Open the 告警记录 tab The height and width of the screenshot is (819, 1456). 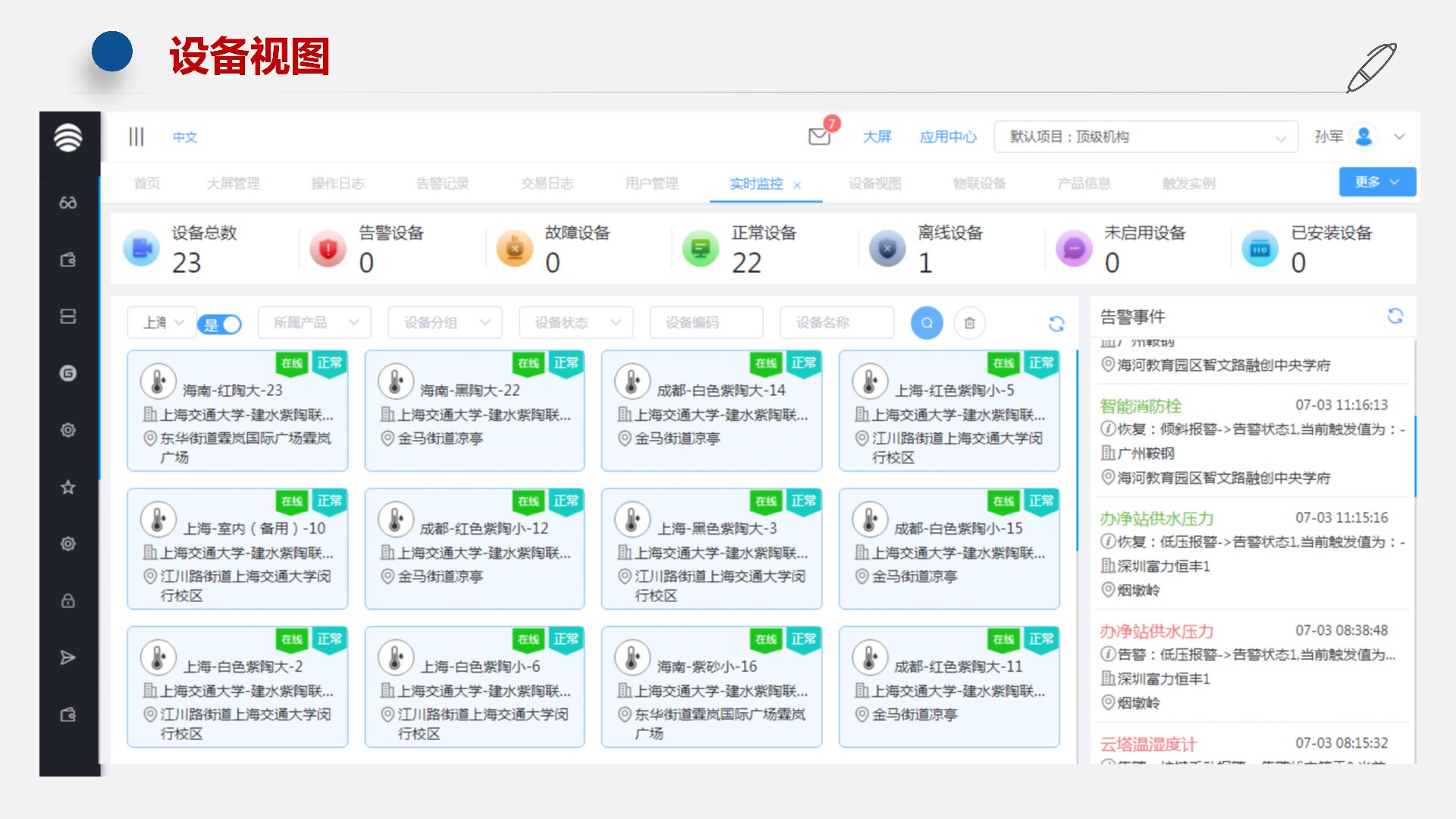[x=442, y=184]
